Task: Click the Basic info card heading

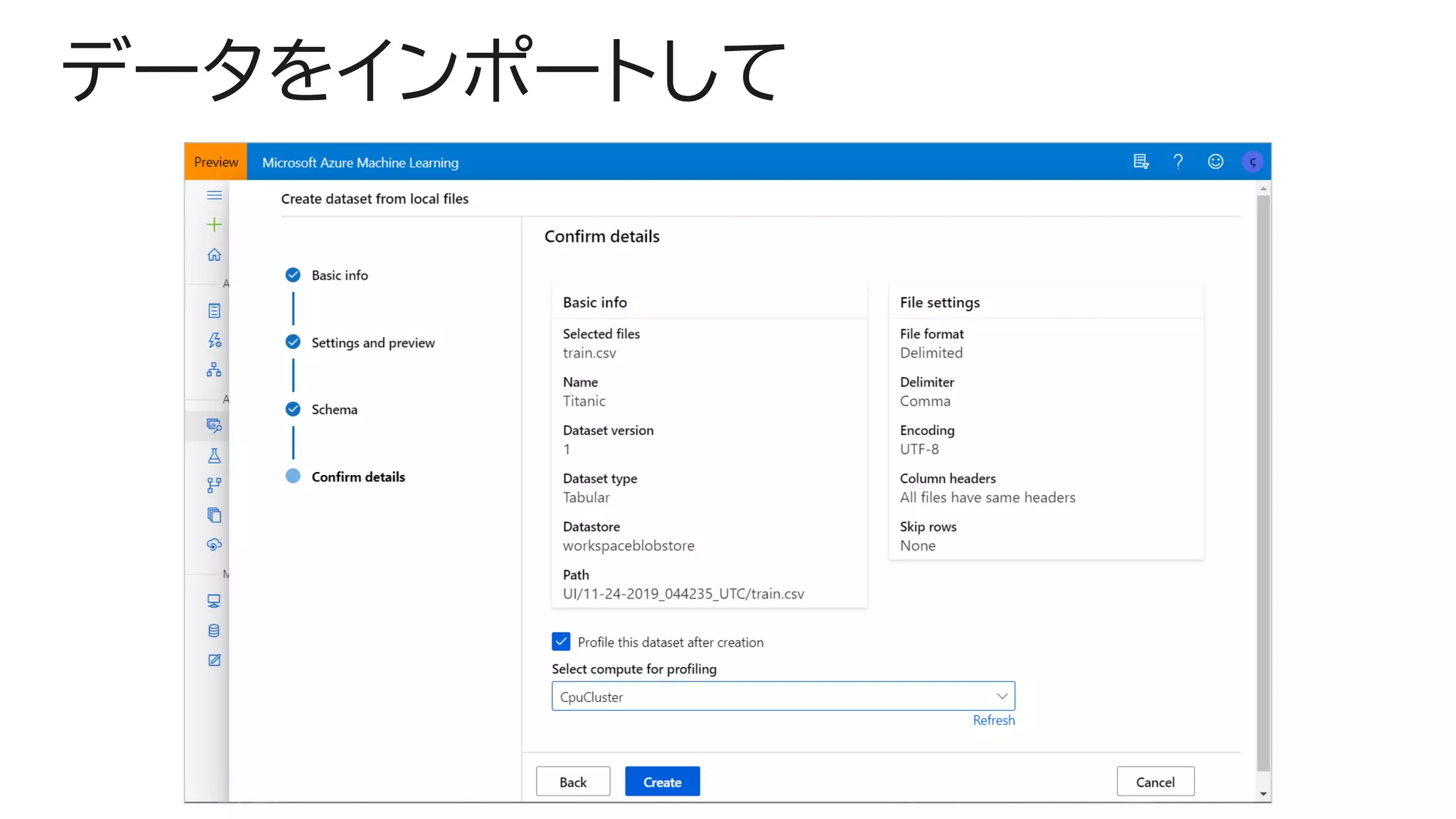Action: (595, 303)
